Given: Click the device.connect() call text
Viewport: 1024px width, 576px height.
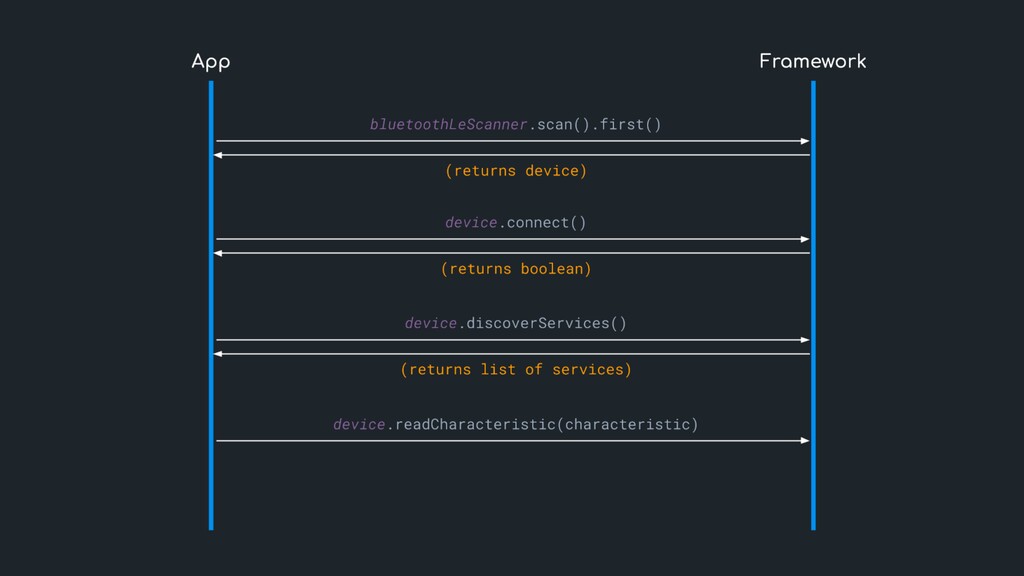Looking at the screenshot, I should coord(515,222).
